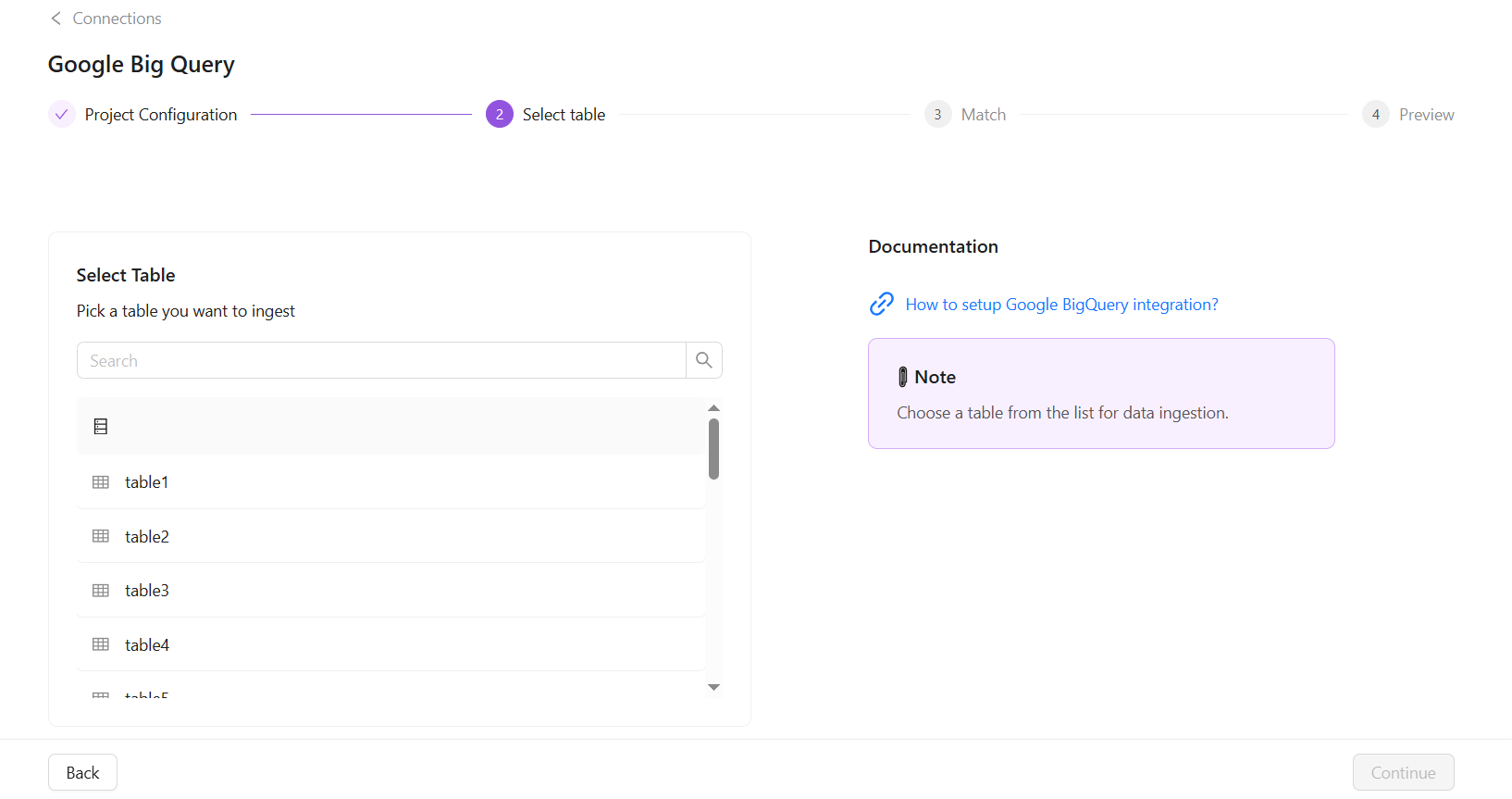Image resolution: width=1512 pixels, height=799 pixels.
Task: Jump to step 4 Preview
Action: [1408, 115]
